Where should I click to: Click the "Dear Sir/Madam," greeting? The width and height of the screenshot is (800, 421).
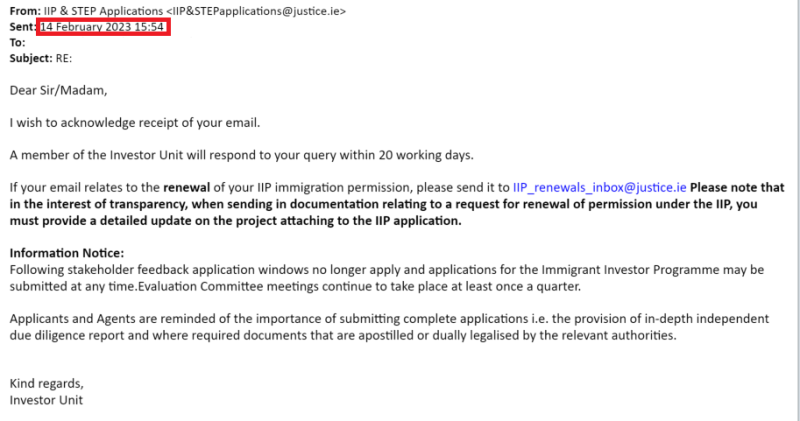click(57, 91)
